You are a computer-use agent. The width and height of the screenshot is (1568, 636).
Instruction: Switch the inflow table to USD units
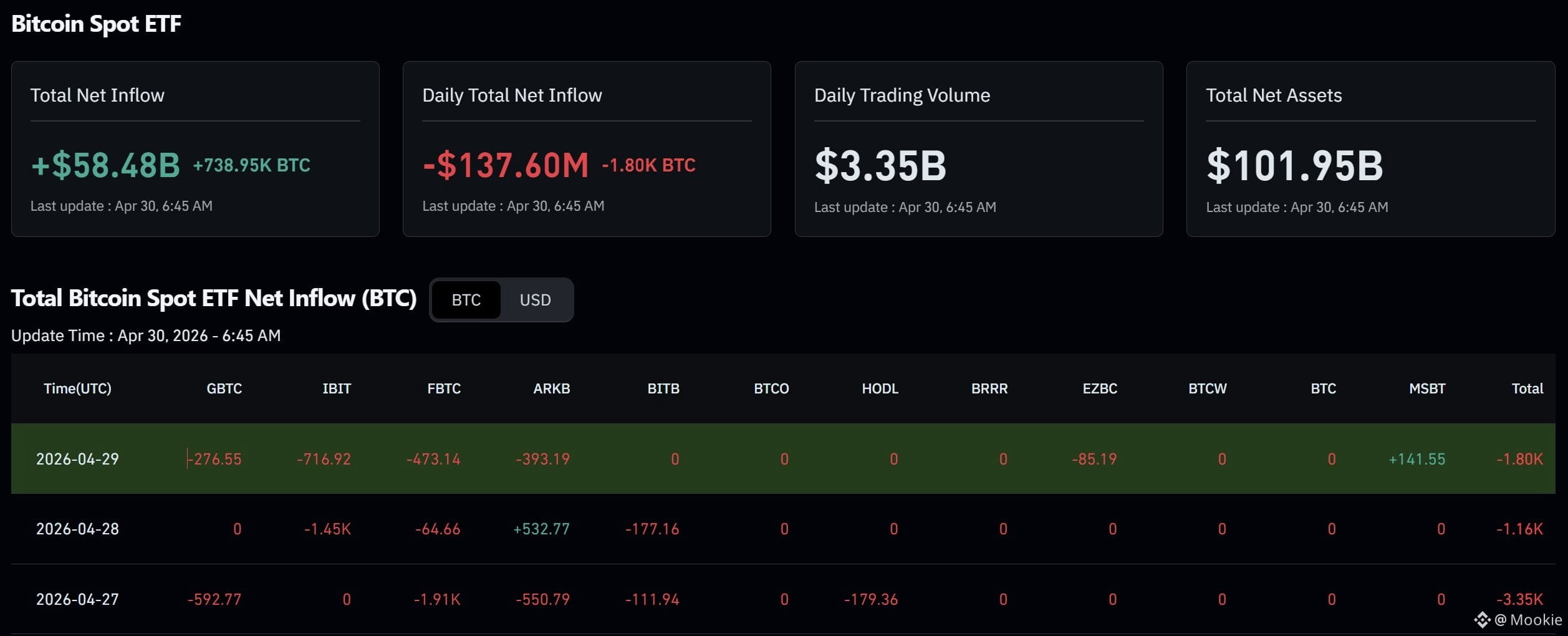tap(535, 300)
